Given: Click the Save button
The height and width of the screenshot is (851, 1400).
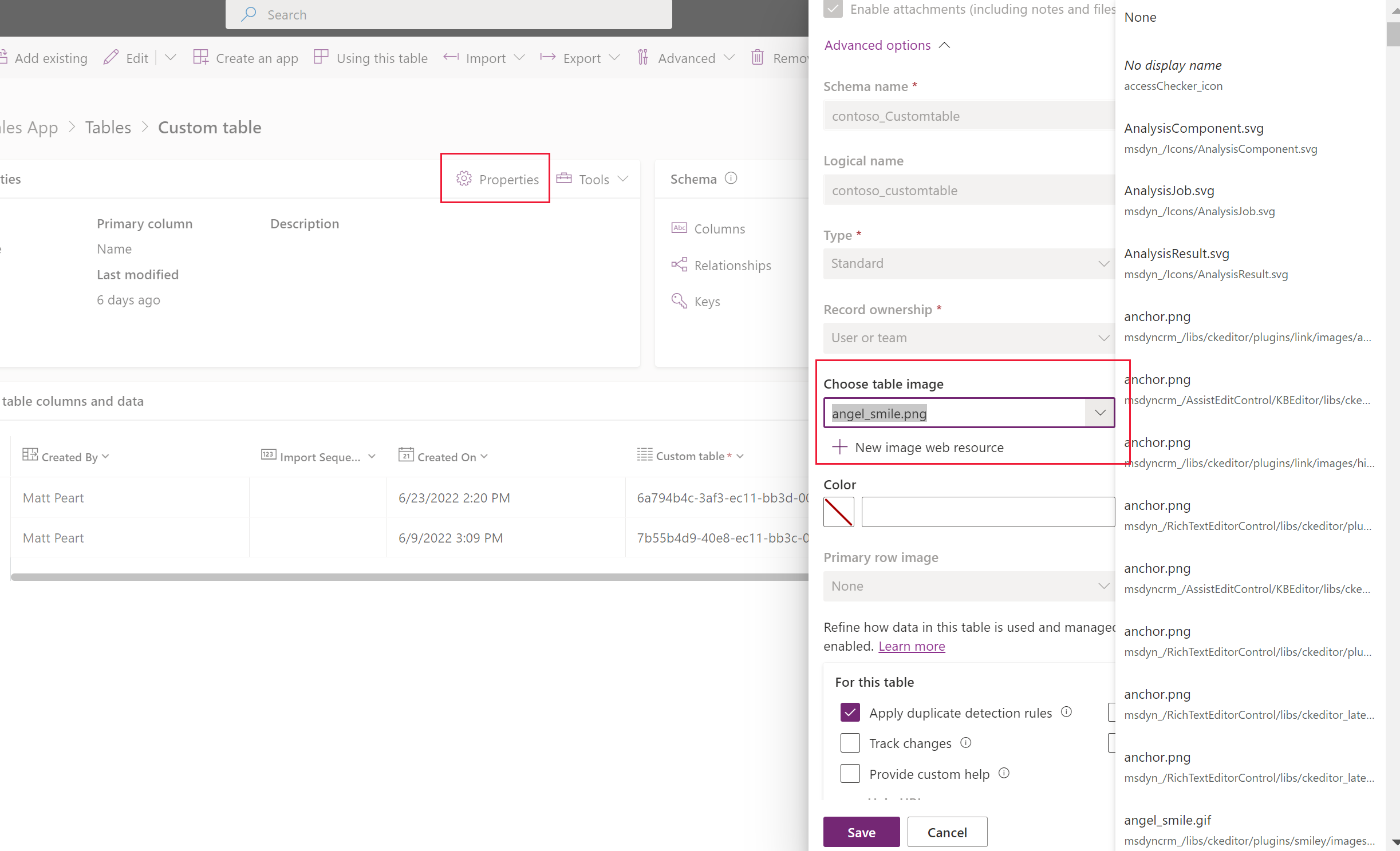Looking at the screenshot, I should tap(860, 832).
